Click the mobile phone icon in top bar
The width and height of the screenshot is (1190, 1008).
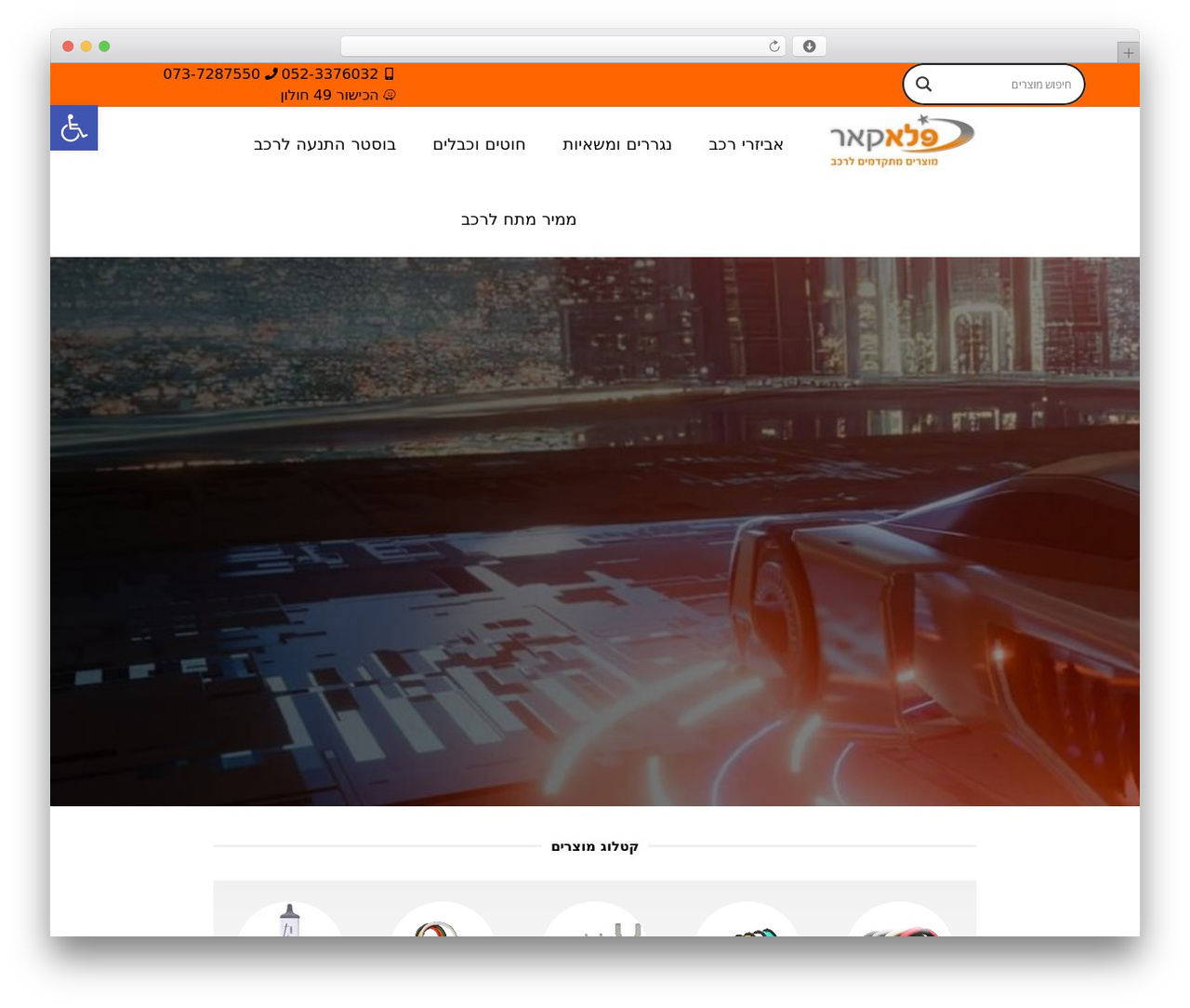389,73
